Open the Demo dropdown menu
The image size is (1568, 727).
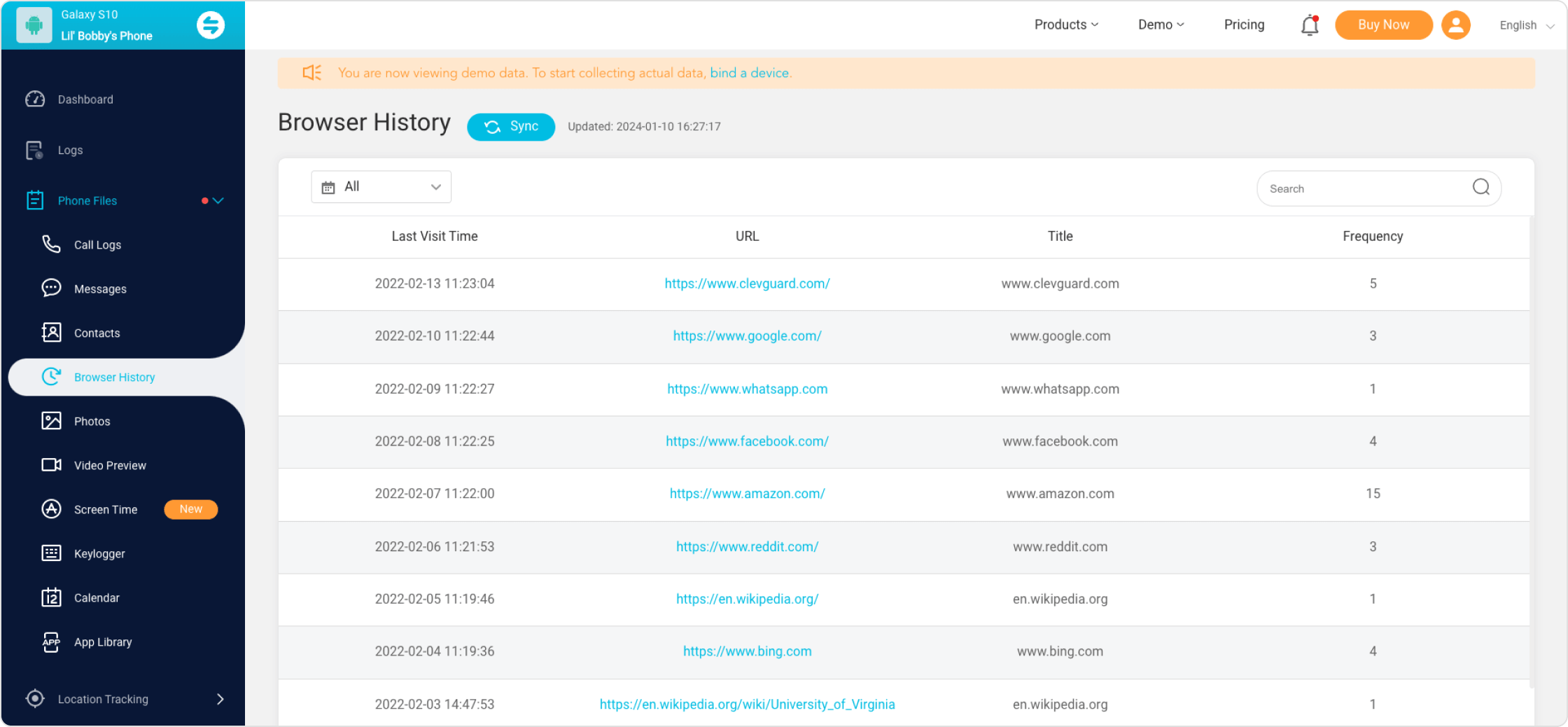click(1161, 25)
